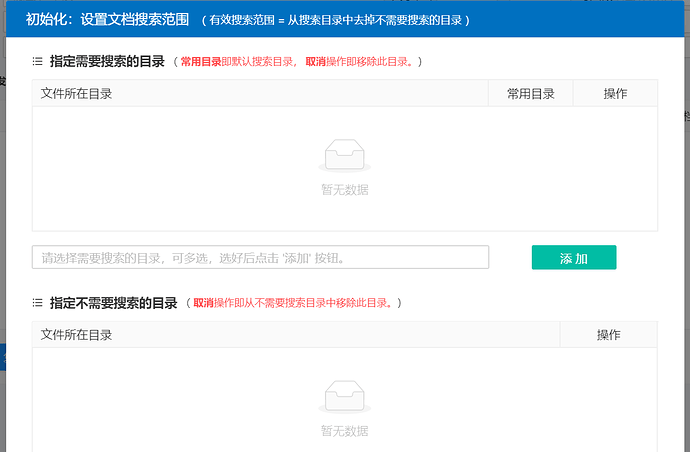690x452 pixels.
Task: Select the 操作 header in the lower table
Action: pyautogui.click(x=608, y=335)
